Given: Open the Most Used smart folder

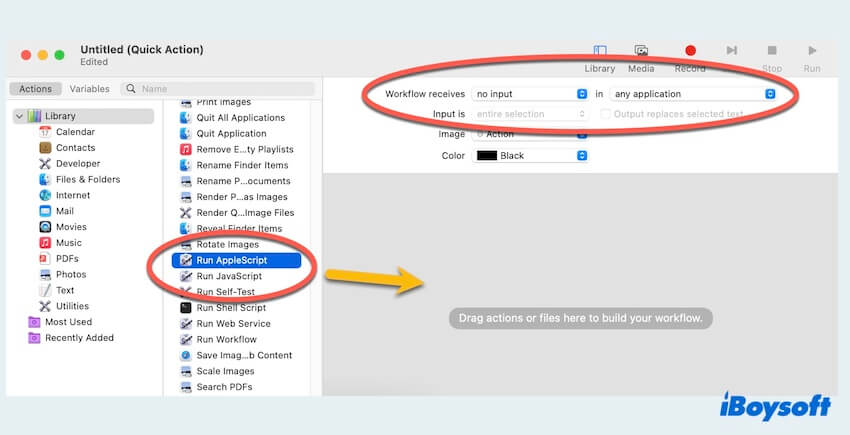Looking at the screenshot, I should click(x=60, y=322).
